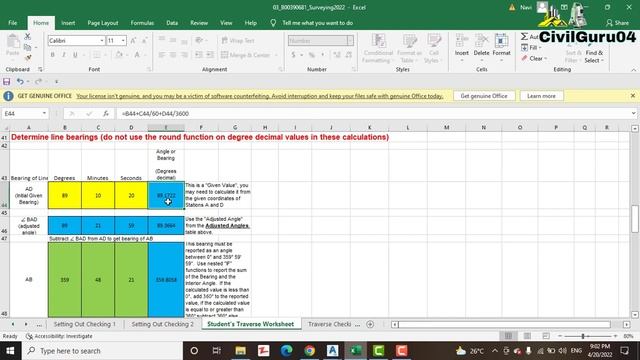Open Windows Start menu

[x=10, y=351]
